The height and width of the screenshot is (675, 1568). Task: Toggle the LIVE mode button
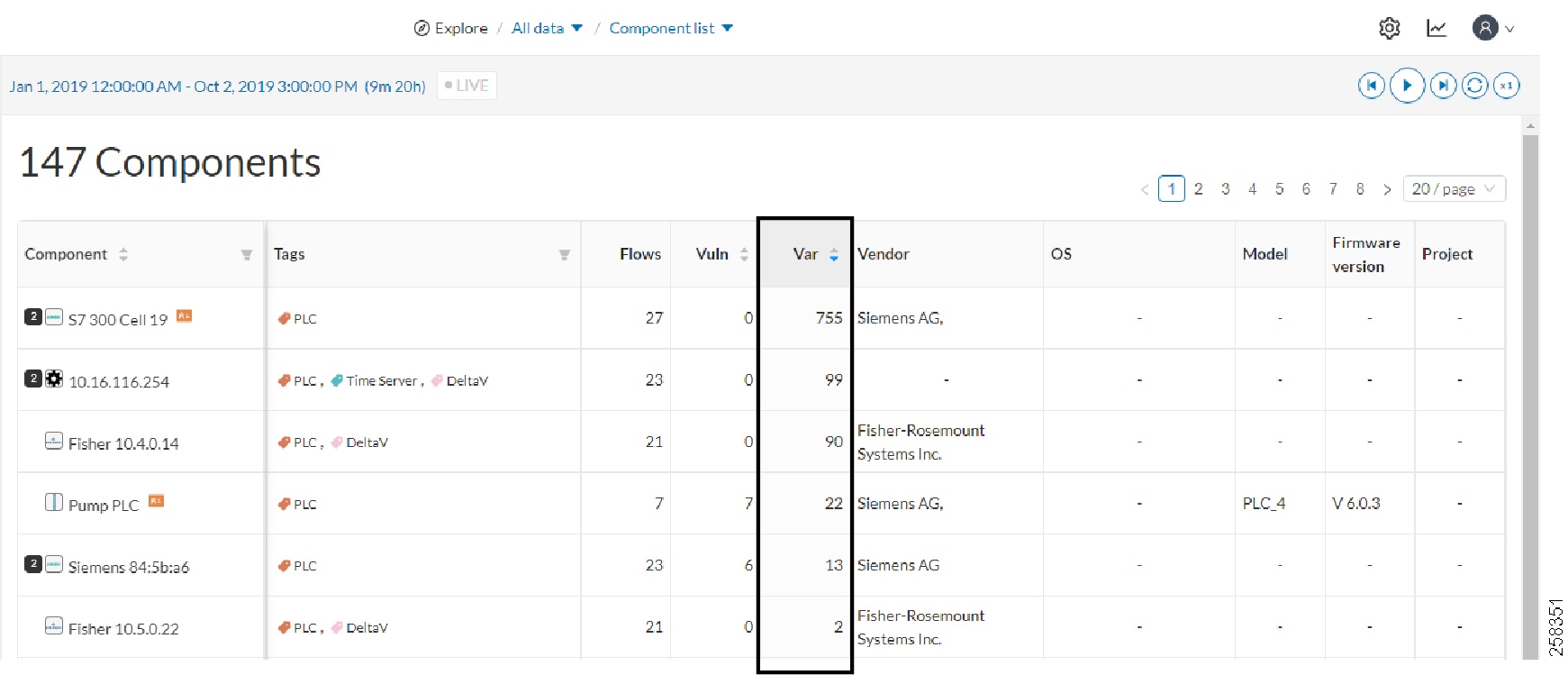point(467,86)
